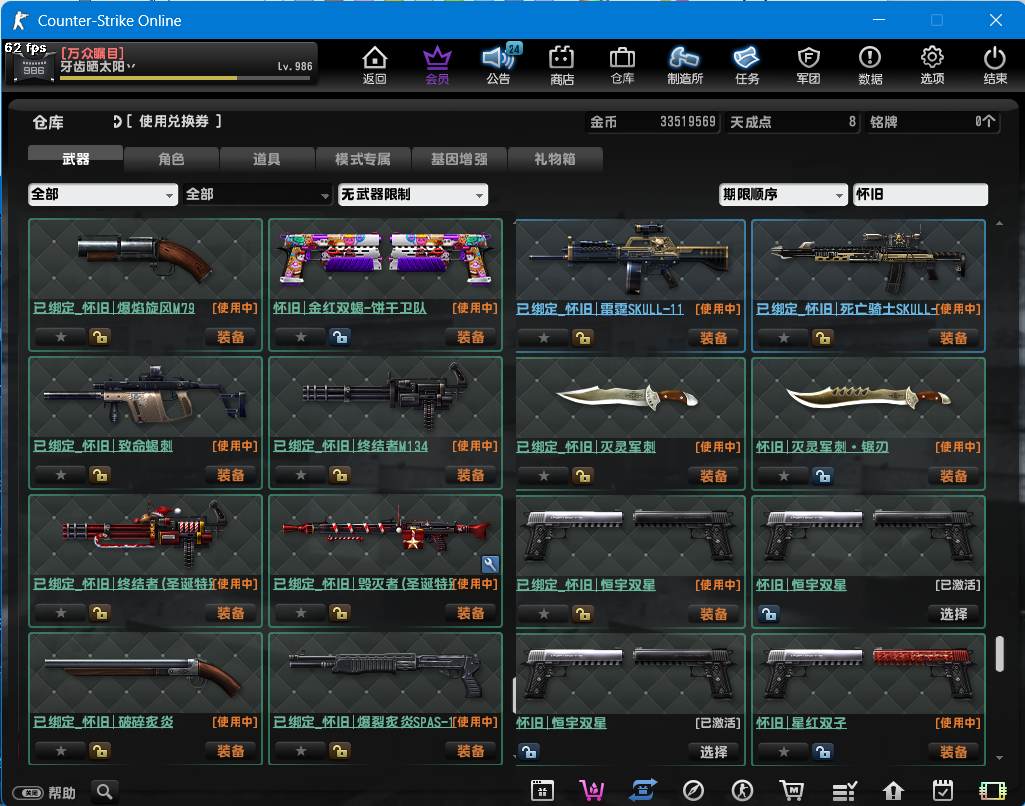This screenshot has width=1025, height=806.
Task: Open the 期限顺序 sort dropdown
Action: [x=782, y=194]
